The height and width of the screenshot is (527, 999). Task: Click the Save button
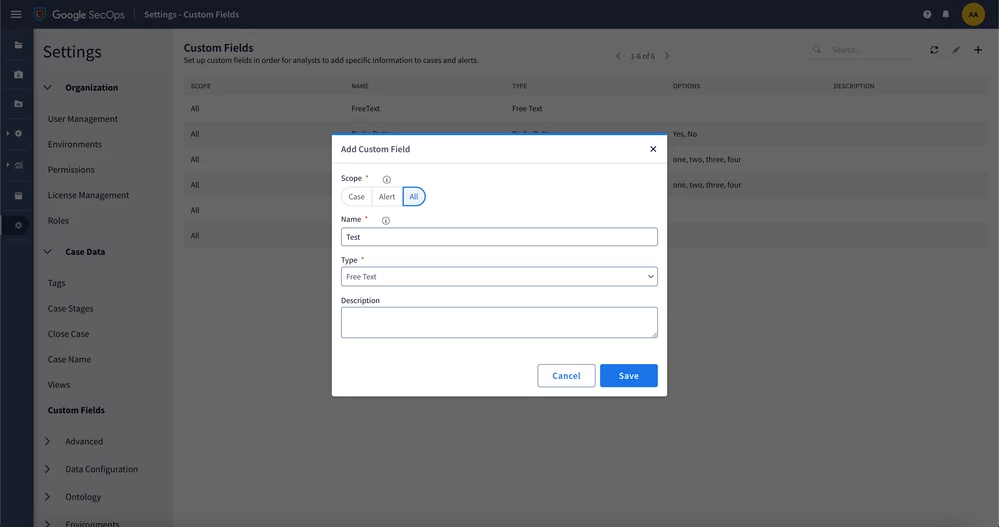pyautogui.click(x=628, y=376)
